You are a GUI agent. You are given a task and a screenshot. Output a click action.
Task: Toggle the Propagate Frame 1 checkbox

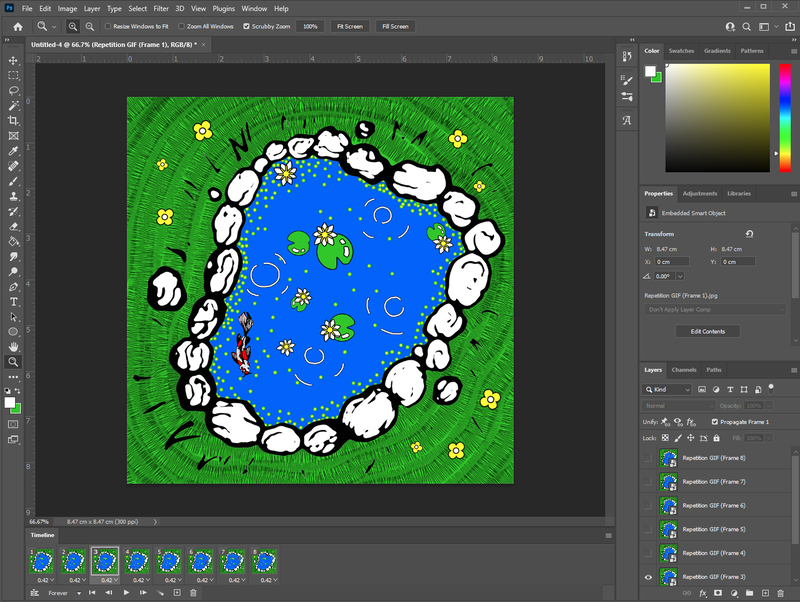click(x=714, y=422)
